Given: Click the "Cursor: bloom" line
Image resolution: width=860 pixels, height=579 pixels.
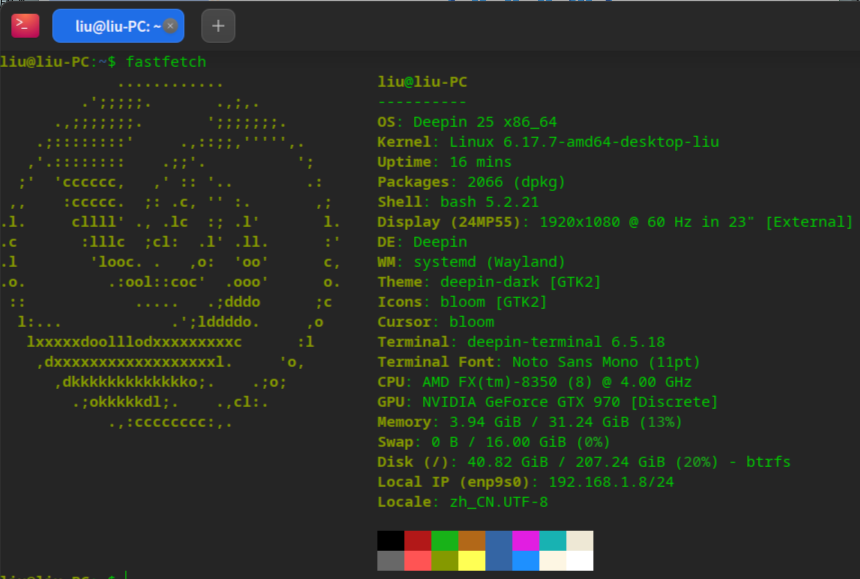Looking at the screenshot, I should (436, 322).
